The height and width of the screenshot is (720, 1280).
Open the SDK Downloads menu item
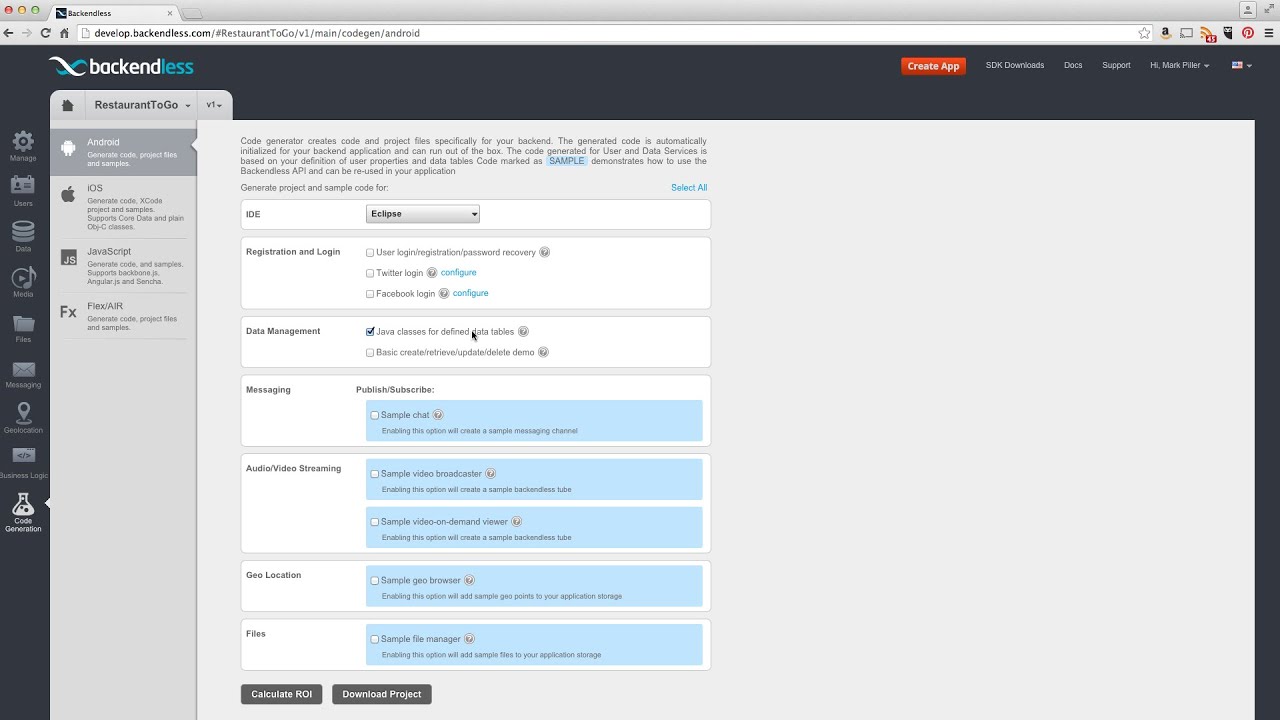click(1015, 66)
